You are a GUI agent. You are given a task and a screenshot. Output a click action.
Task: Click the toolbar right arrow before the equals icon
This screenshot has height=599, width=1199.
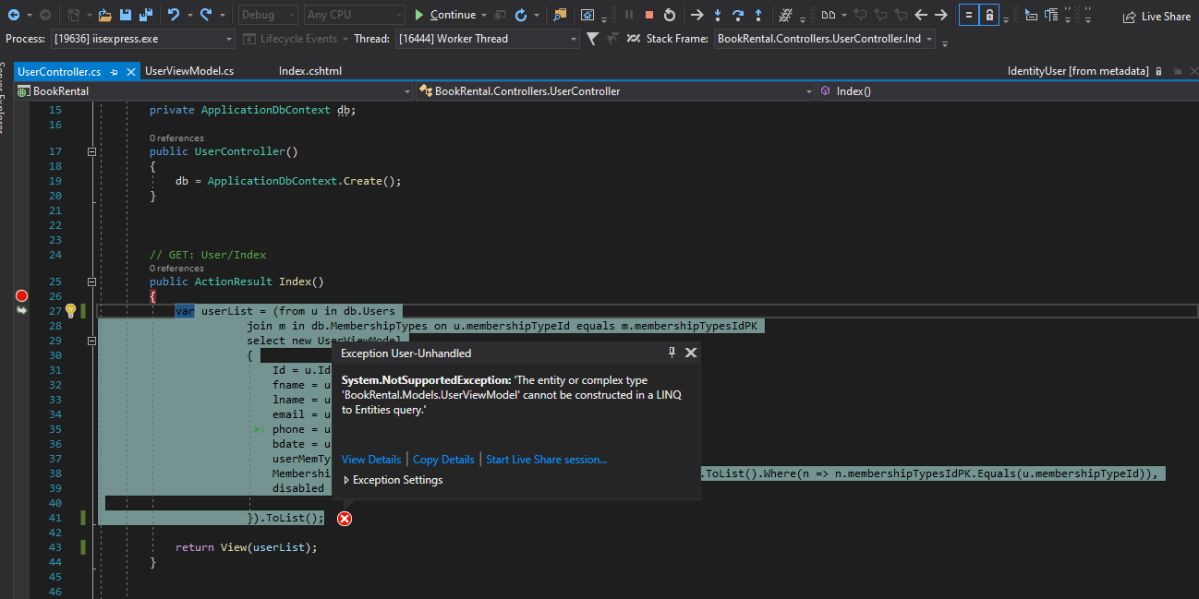[x=941, y=15]
